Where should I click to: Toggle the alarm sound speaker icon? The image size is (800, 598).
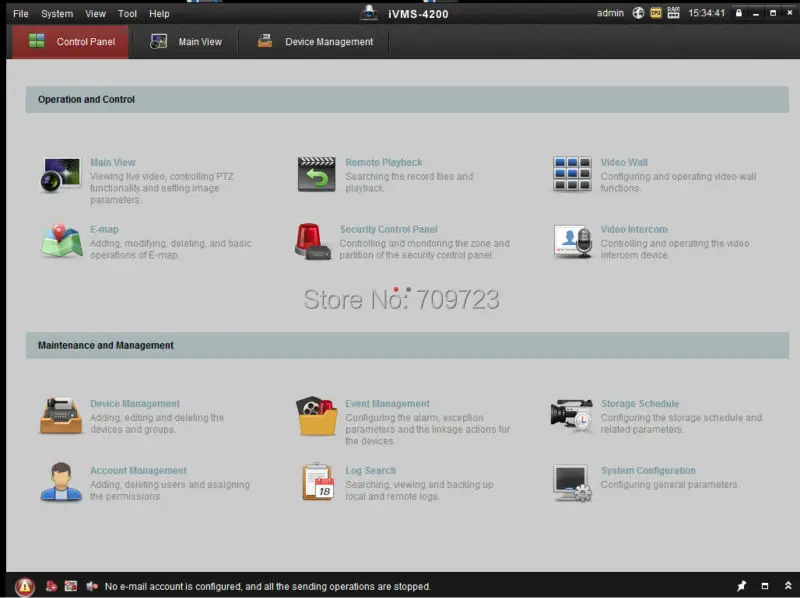91,587
